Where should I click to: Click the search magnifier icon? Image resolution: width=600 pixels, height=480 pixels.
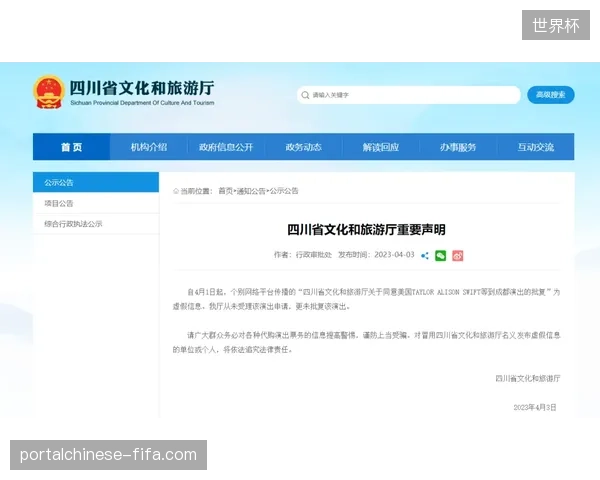tap(305, 95)
